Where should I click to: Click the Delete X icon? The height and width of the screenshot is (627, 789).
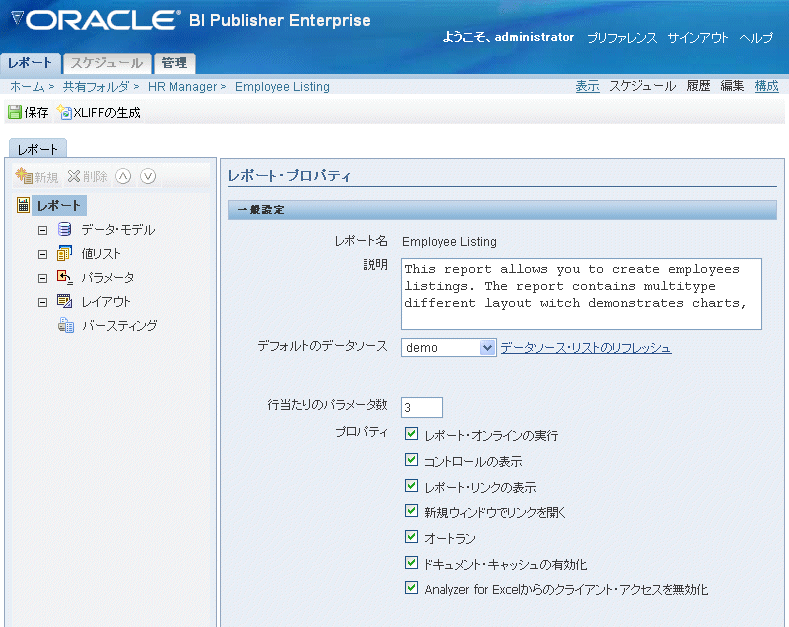(74, 176)
